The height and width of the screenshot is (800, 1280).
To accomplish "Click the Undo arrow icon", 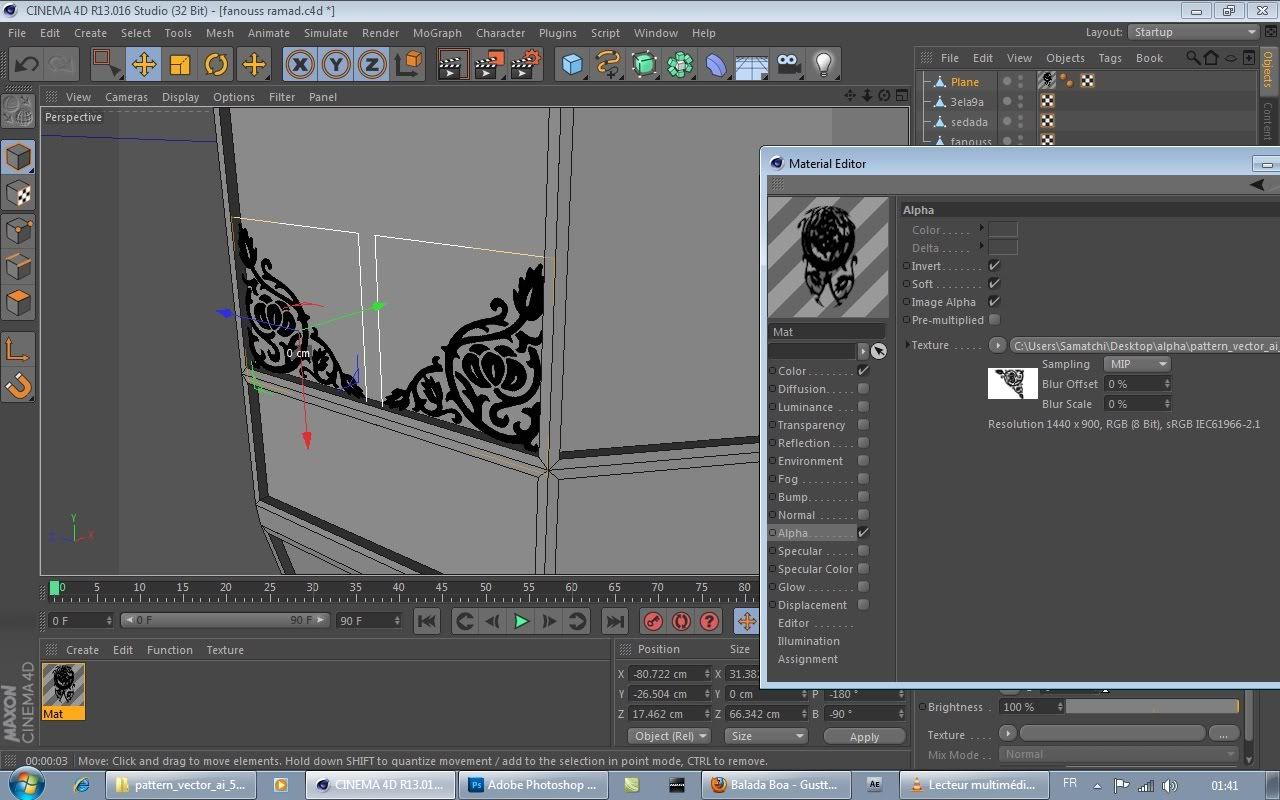I will point(27,64).
